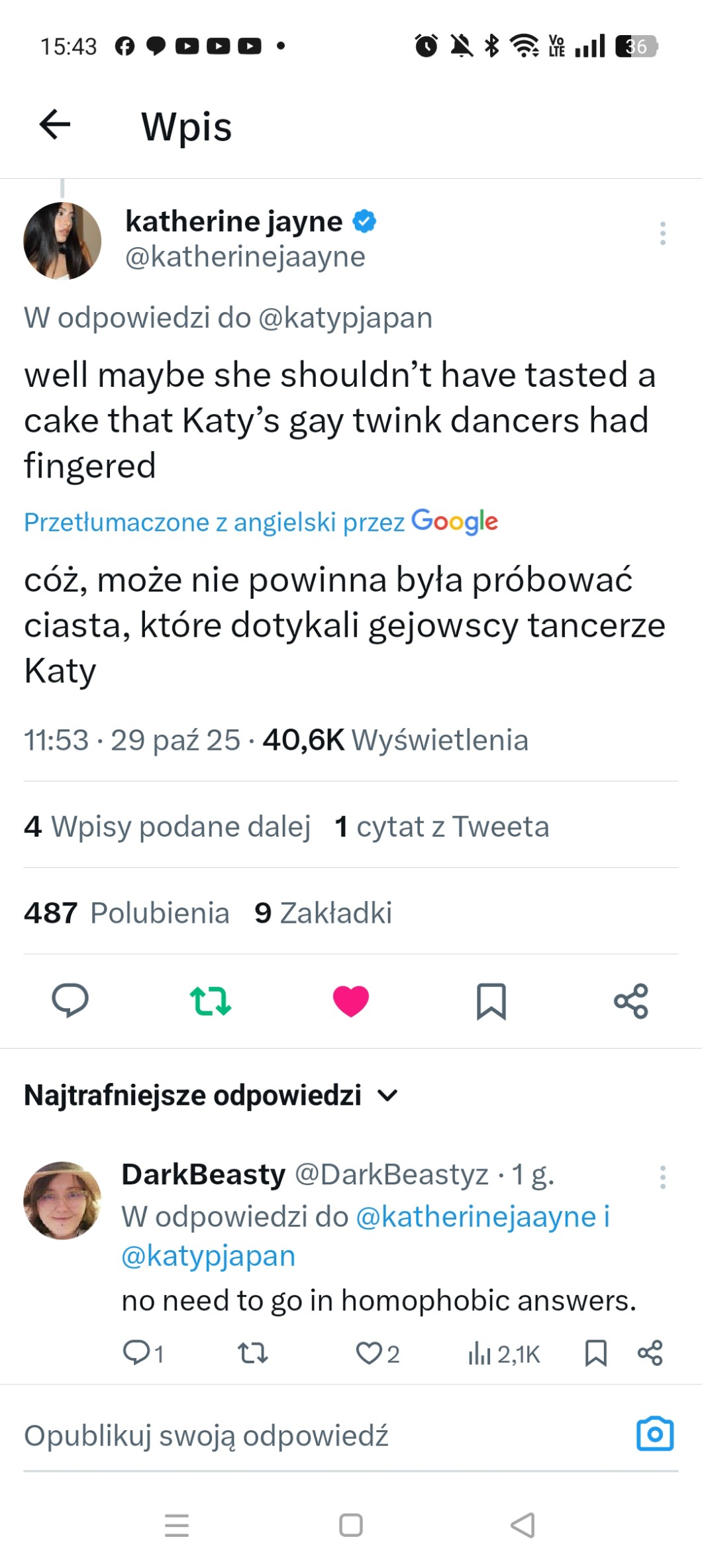Open the three-dot menu on katherine jayne's post
Image resolution: width=702 pixels, height=1568 pixels.
(662, 234)
